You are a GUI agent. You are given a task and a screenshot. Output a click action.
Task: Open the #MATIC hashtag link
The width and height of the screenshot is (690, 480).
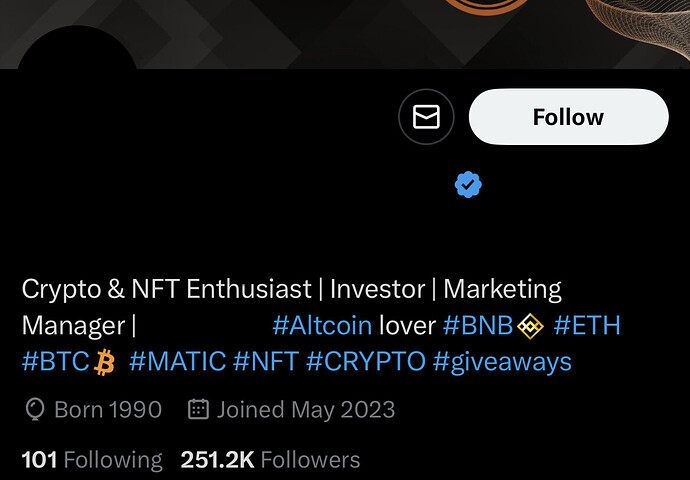(x=178, y=362)
